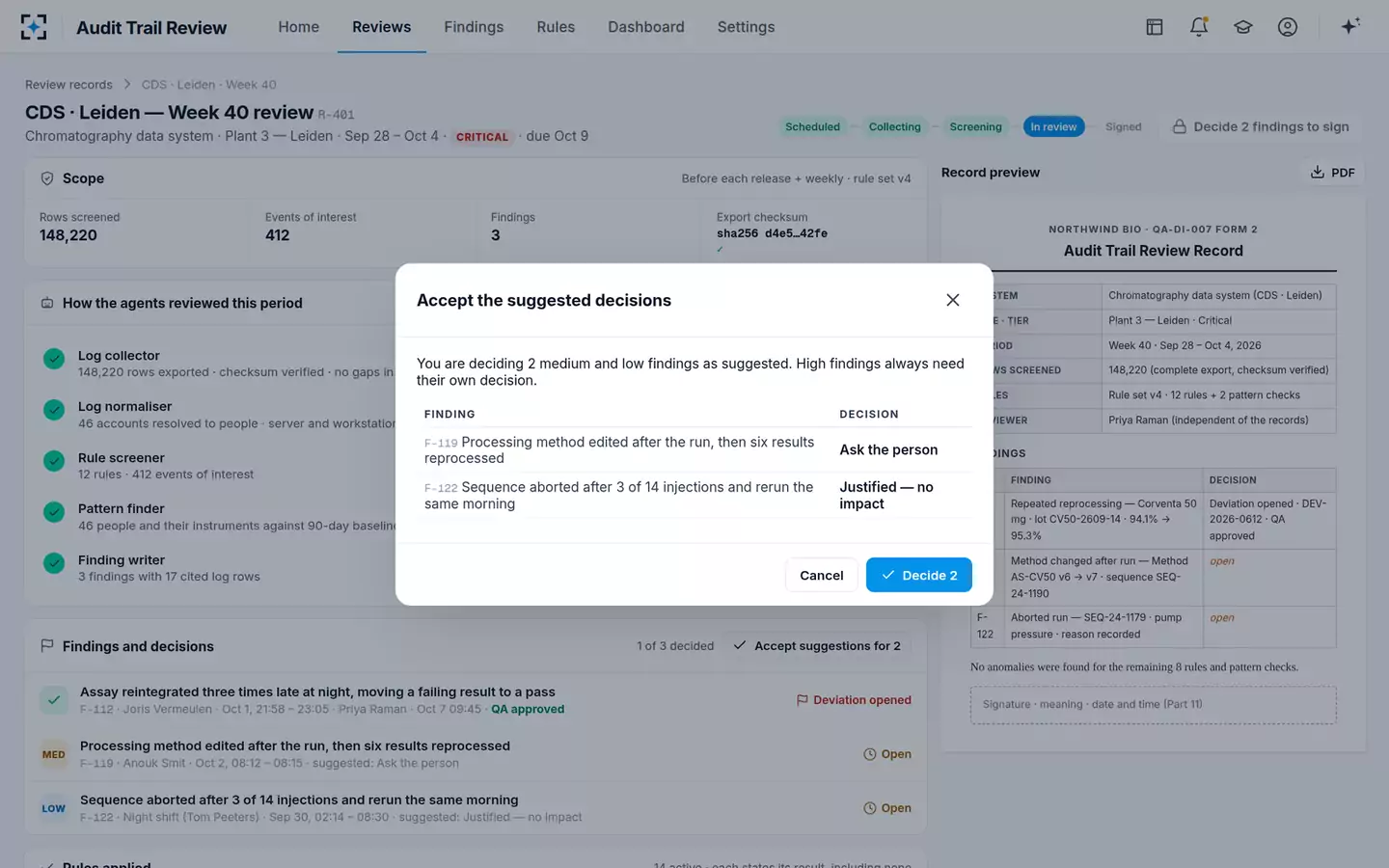Click the Finding writer green check icon
Viewport: 1389px width, 868px height.
[x=54, y=563]
